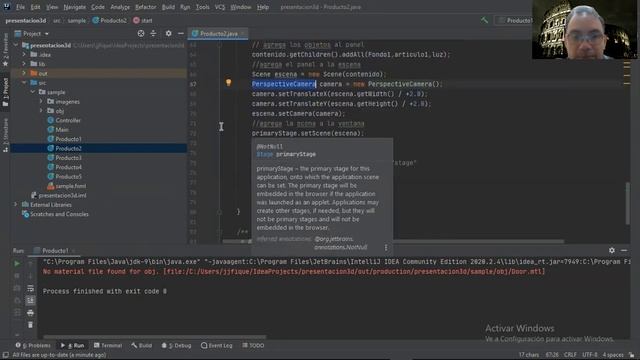Open the Problems tool window
The height and width of the screenshot is (360, 640).
33,345
